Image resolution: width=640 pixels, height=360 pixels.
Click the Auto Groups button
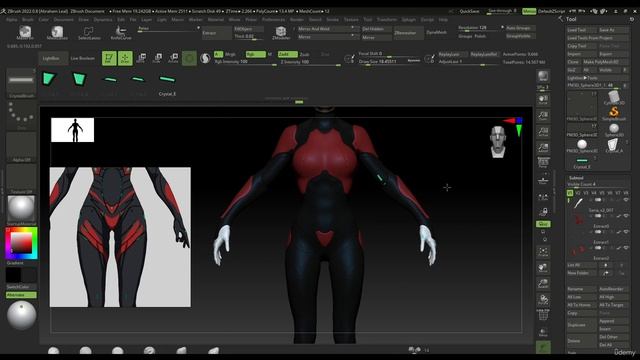(520, 28)
